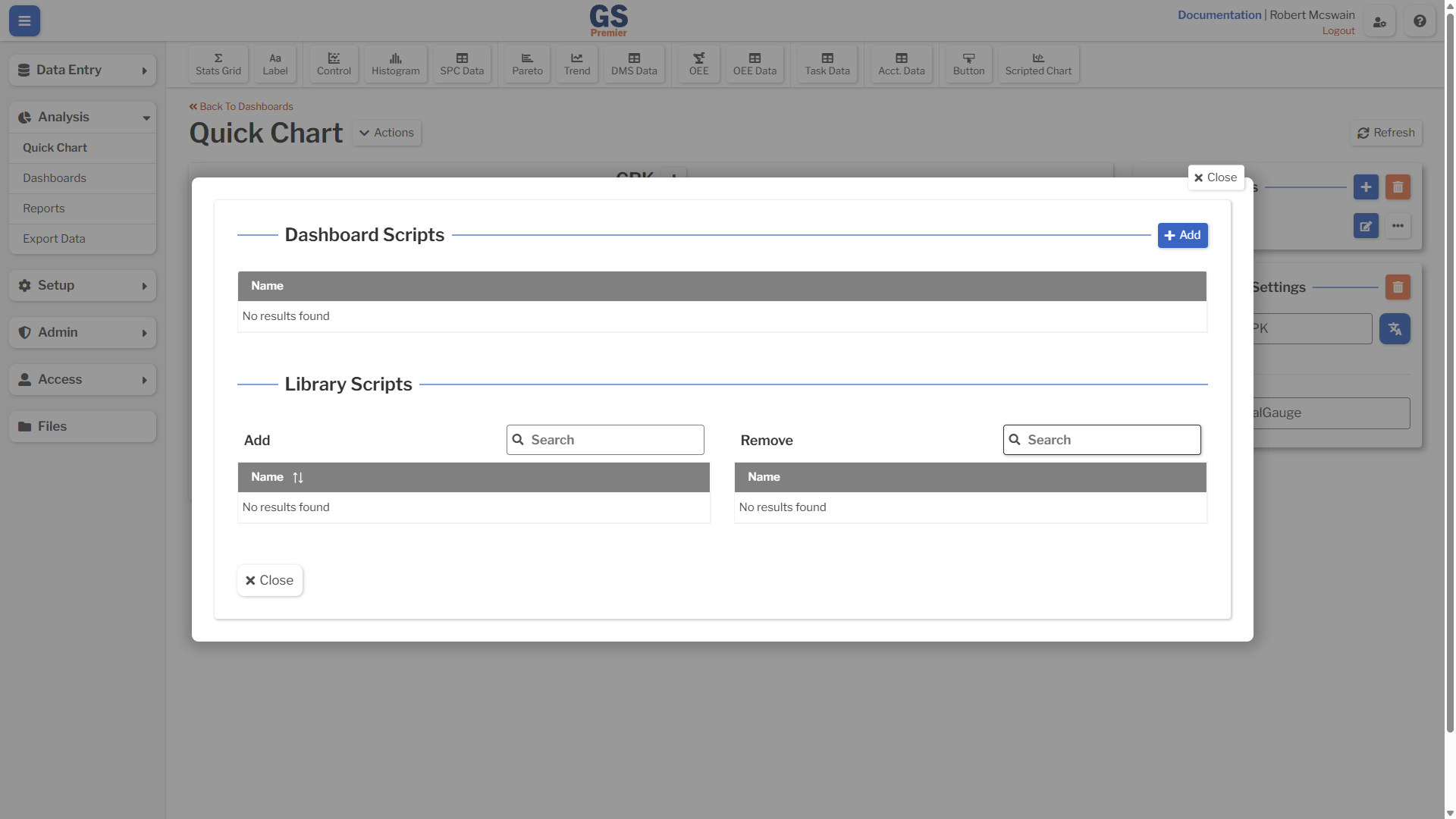This screenshot has width=1456, height=819.
Task: Add an OEE Data table
Action: [x=755, y=64]
